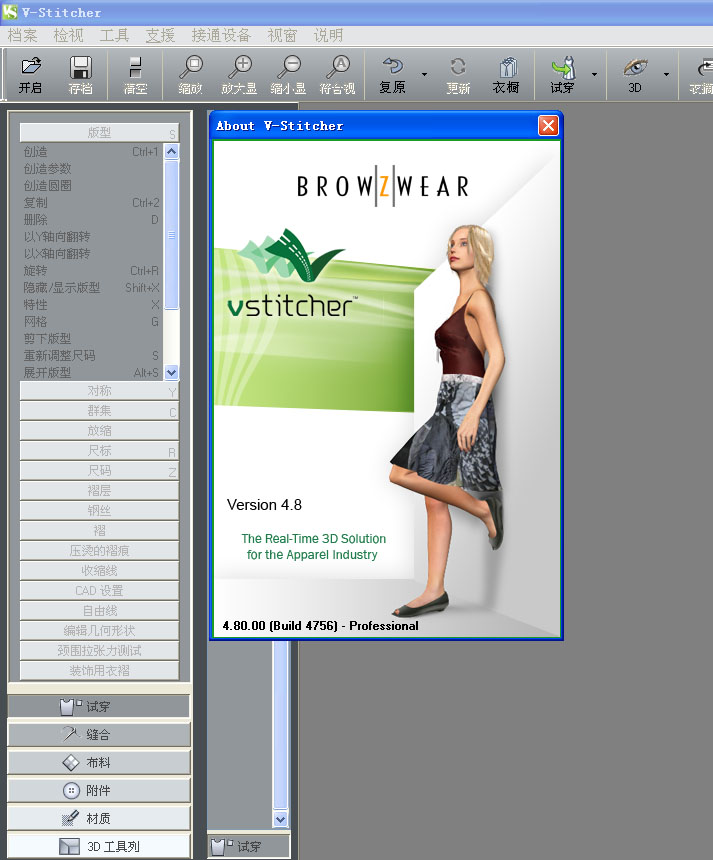Click the 版型 list scrollbar thumb
This screenshot has width=713, height=860.
[172, 235]
